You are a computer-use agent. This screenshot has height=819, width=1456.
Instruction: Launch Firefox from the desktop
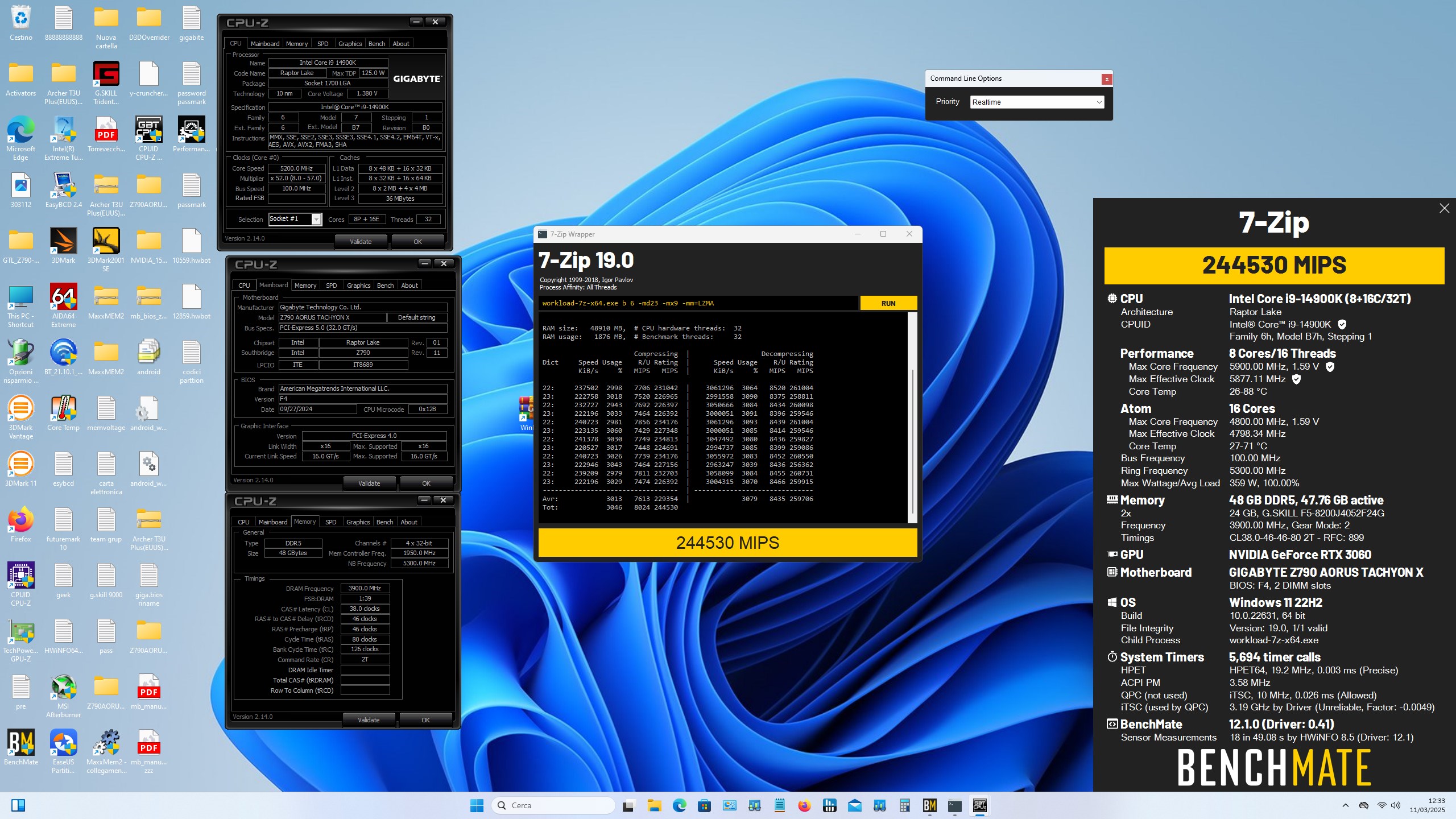20,525
